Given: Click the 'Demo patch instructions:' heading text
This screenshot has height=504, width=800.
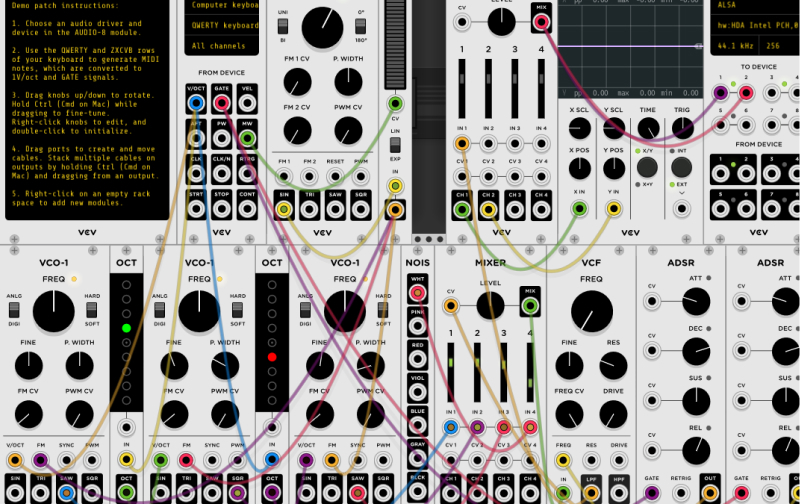Looking at the screenshot, I should [65, 6].
